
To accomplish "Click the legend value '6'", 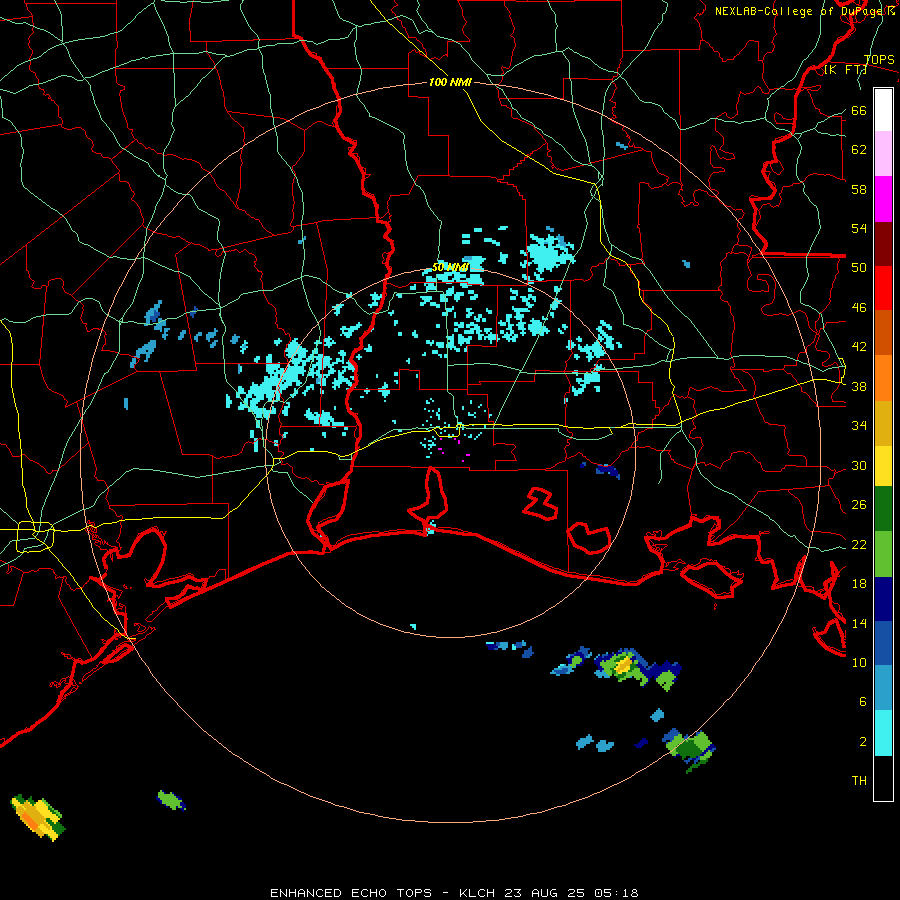I will pos(862,702).
